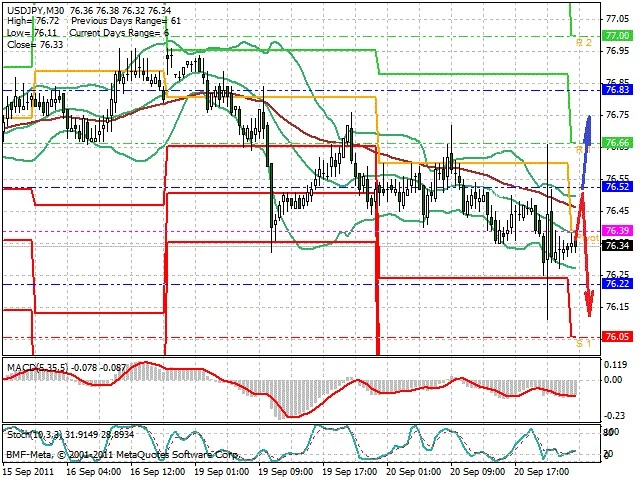Image resolution: width=640 pixels, height=480 pixels.
Task: Click the 76.15 price axis value
Action: [617, 306]
